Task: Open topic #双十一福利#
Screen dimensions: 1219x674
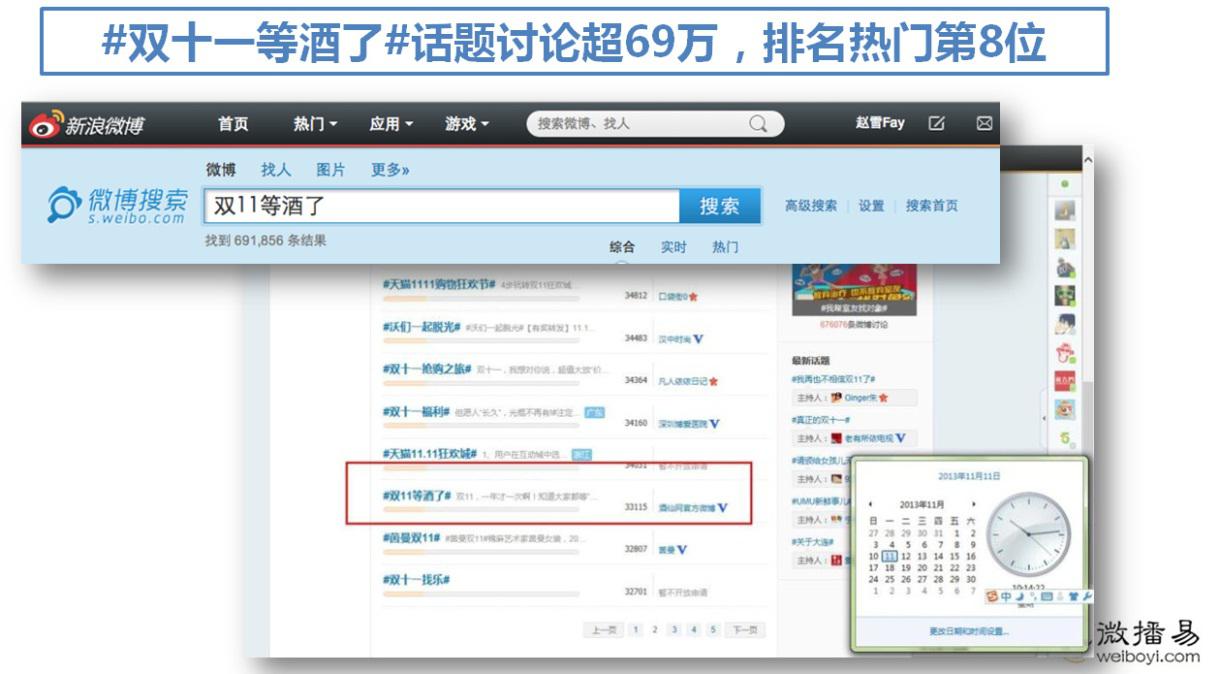Action: coord(415,411)
